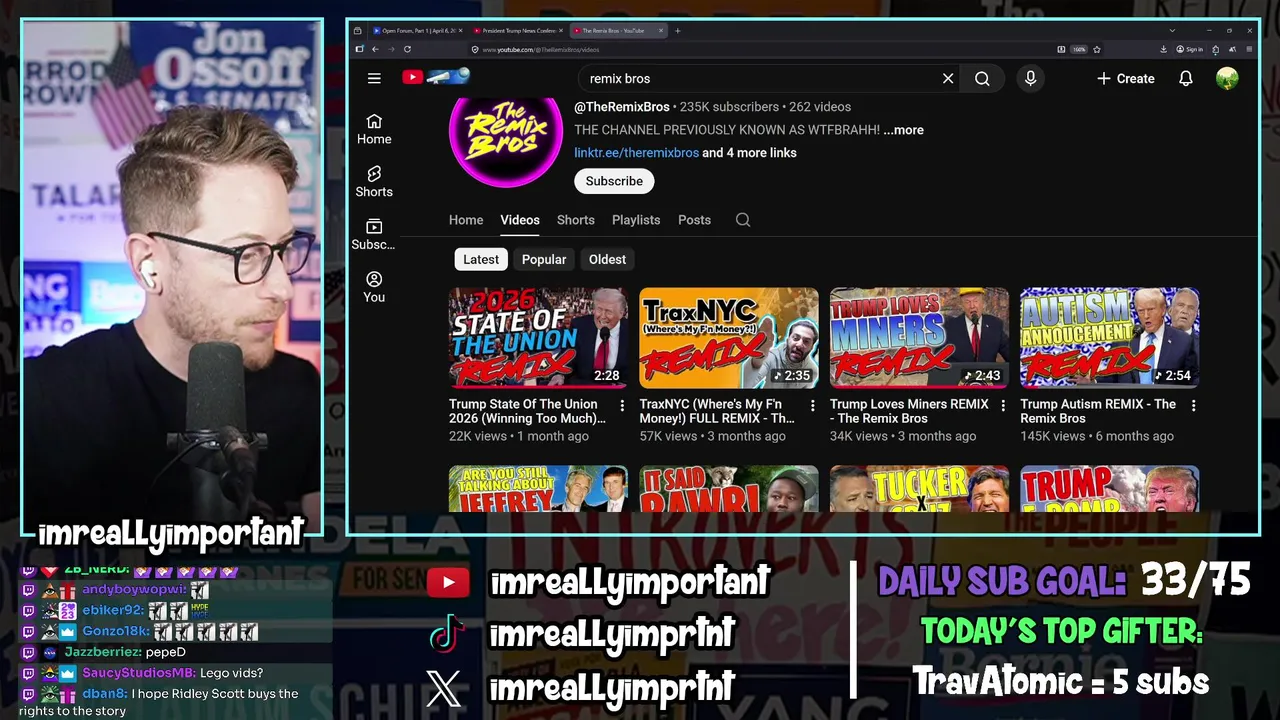The image size is (1280, 720).
Task: Expand the channel description with ...more
Action: (x=904, y=130)
